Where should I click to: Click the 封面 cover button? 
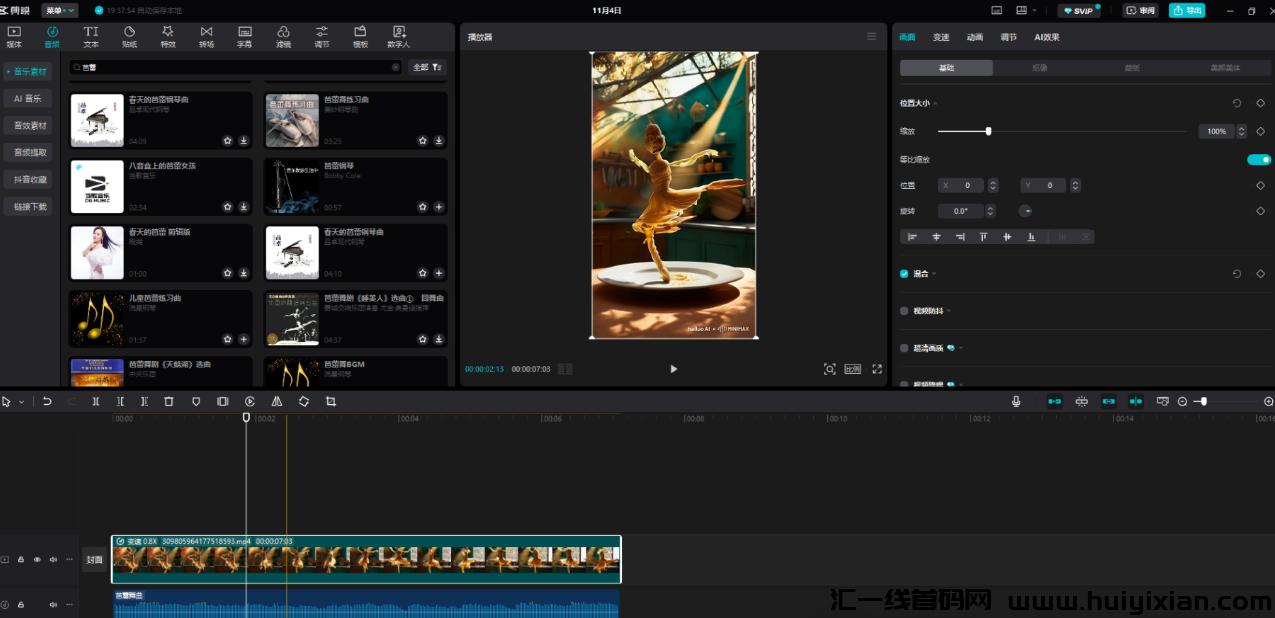(x=94, y=560)
